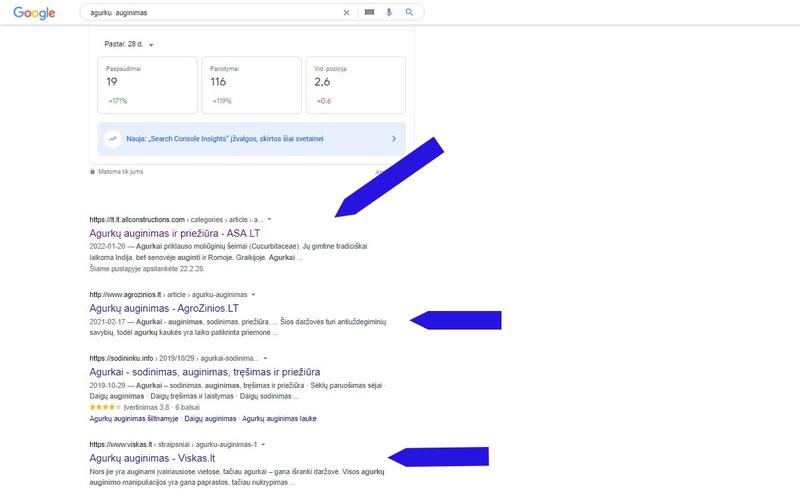Click the chevron arrow on Insights banner

pyautogui.click(x=394, y=139)
